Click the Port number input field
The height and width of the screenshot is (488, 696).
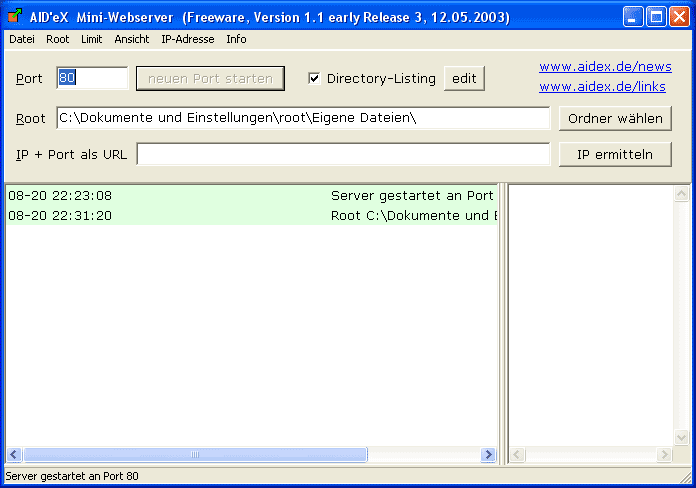click(92, 78)
